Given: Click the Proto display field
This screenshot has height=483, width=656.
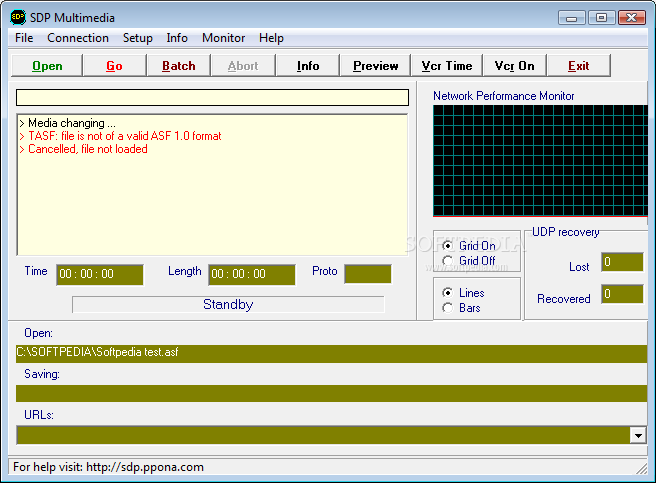Looking at the screenshot, I should coord(368,274).
